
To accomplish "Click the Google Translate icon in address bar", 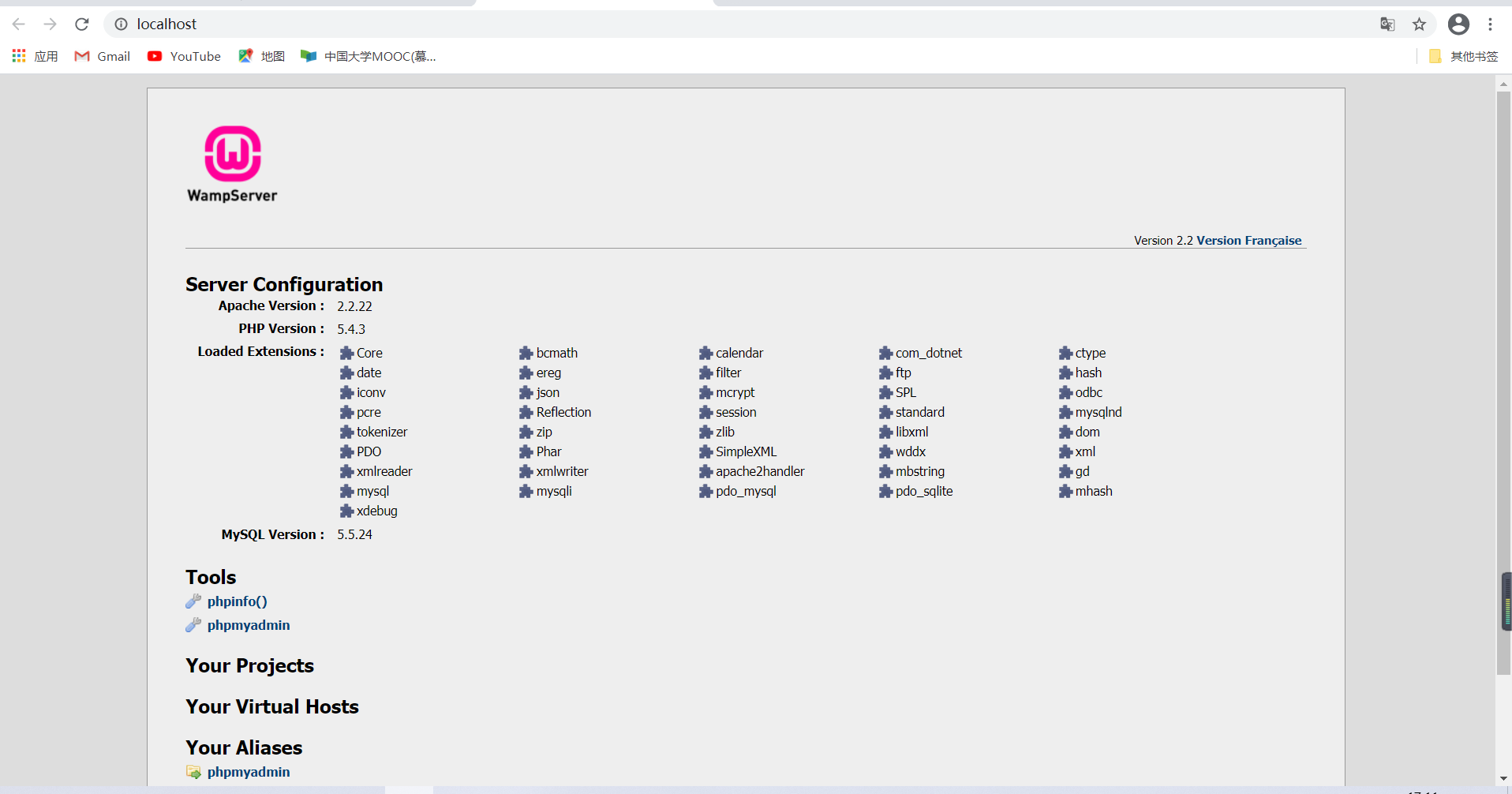I will (1387, 24).
